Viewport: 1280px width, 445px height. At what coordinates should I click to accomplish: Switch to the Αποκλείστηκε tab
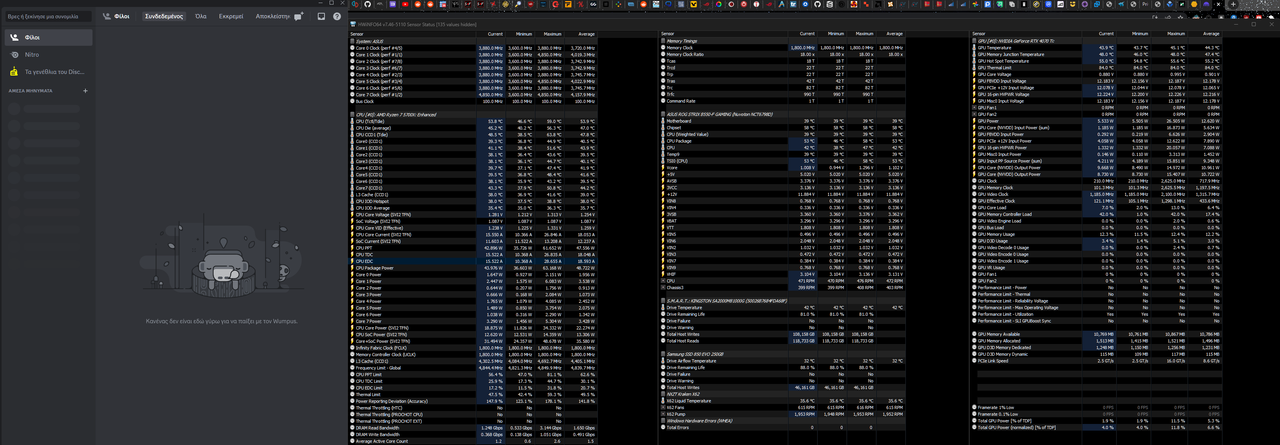tap(273, 17)
